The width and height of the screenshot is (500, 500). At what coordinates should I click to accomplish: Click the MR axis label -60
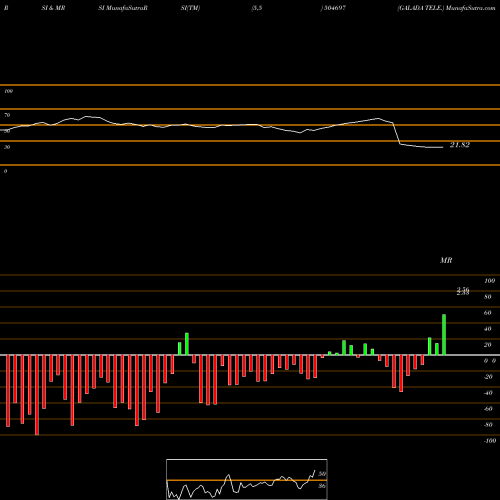pyautogui.click(x=488, y=409)
